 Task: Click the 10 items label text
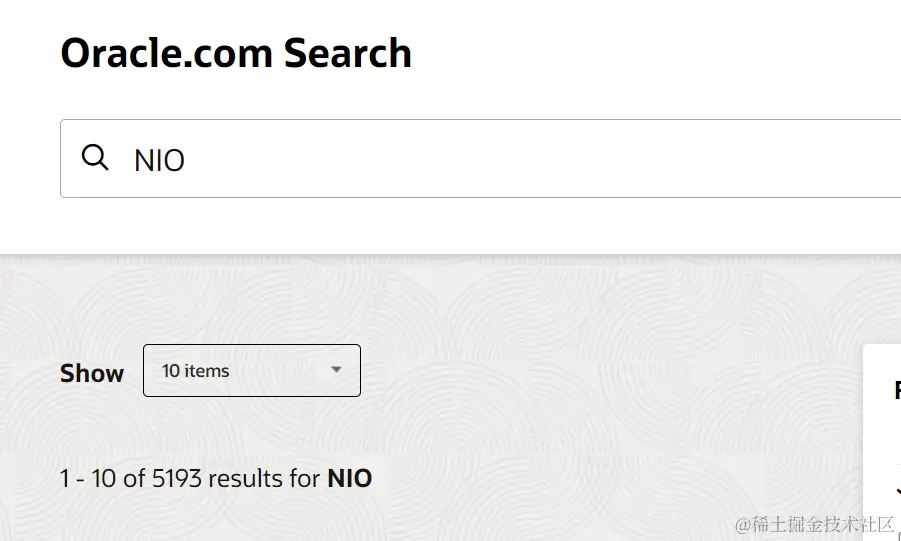pos(195,371)
